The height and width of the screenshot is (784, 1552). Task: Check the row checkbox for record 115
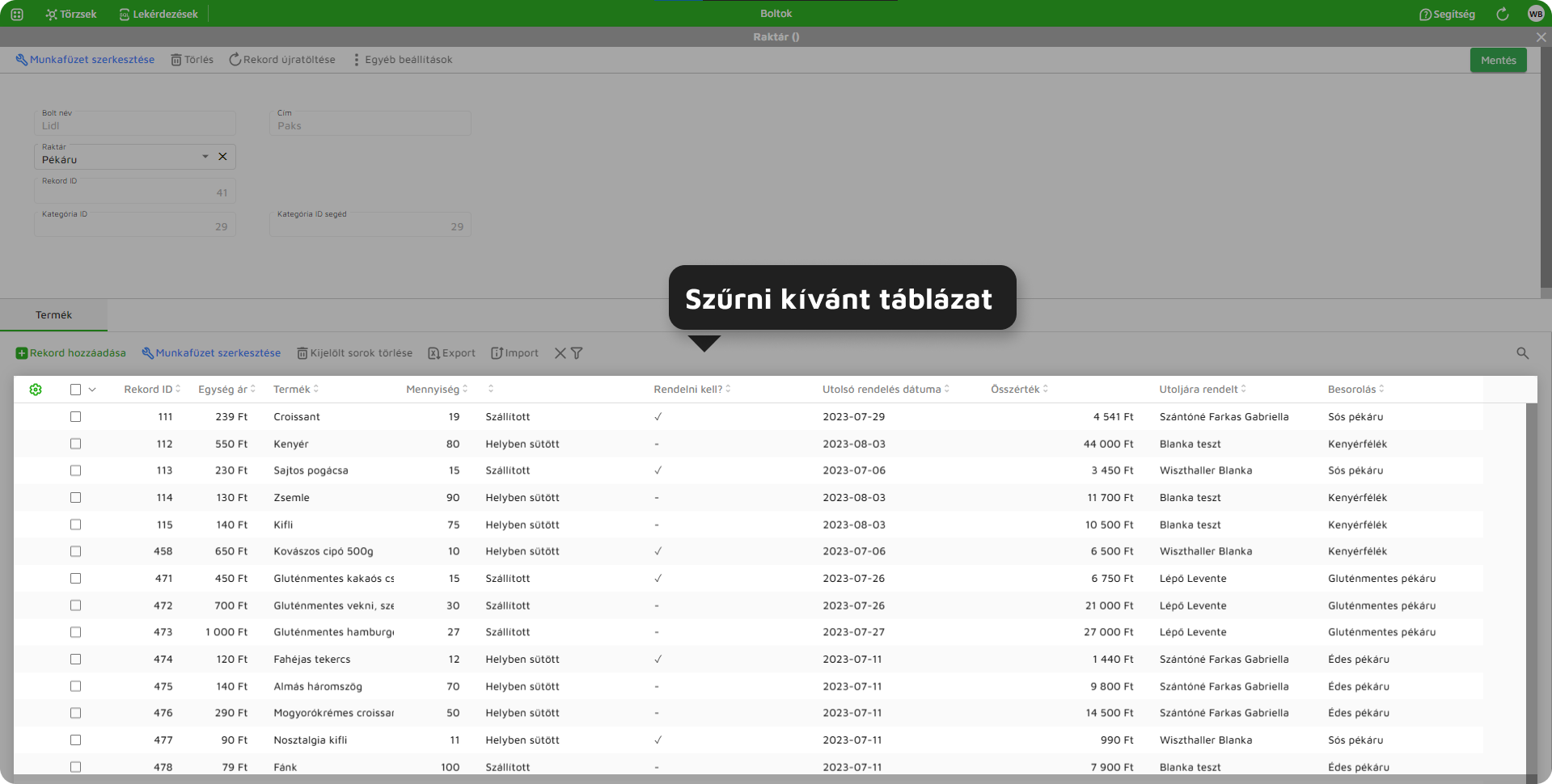point(75,525)
